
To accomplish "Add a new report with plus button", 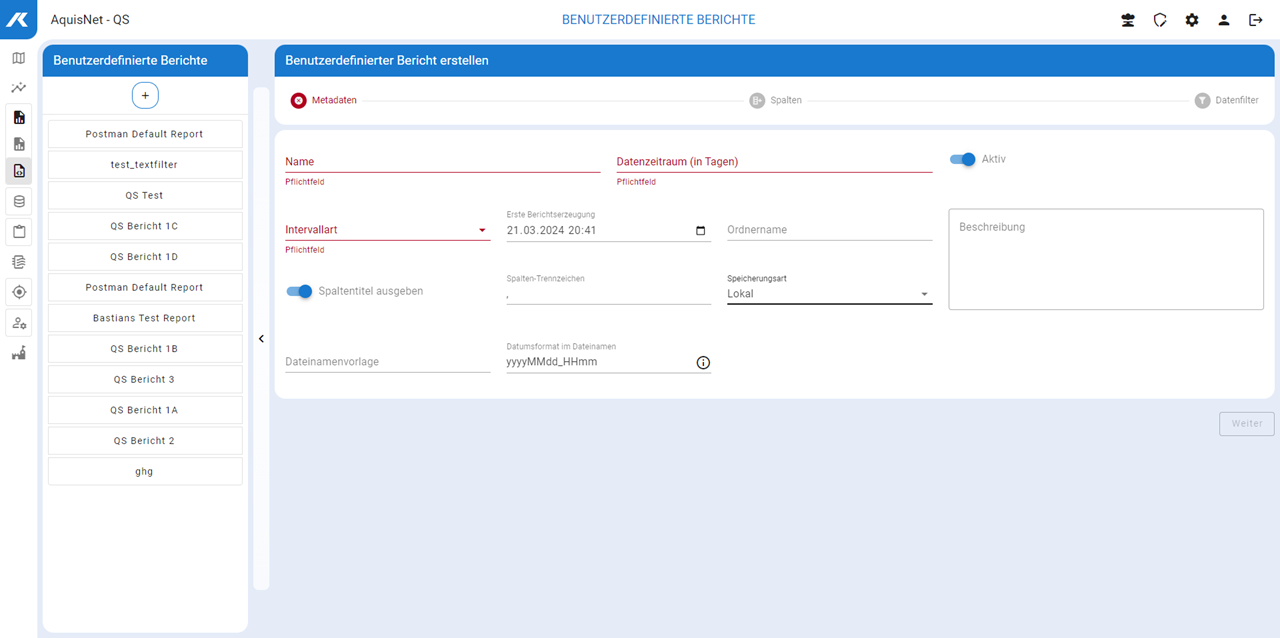I will [145, 95].
